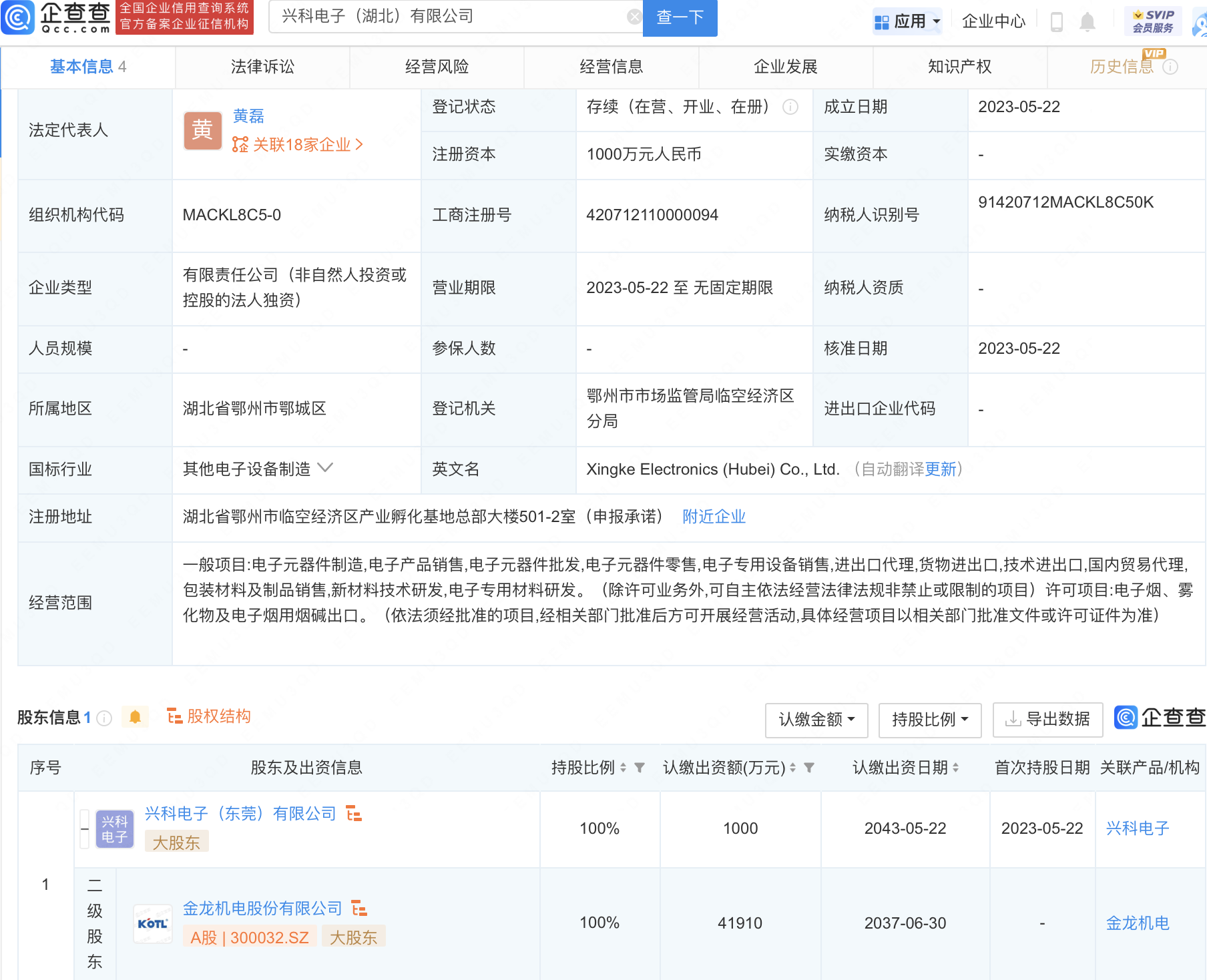Click the info icon beside 股东信息
This screenshot has height=980, width=1207.
click(x=104, y=718)
